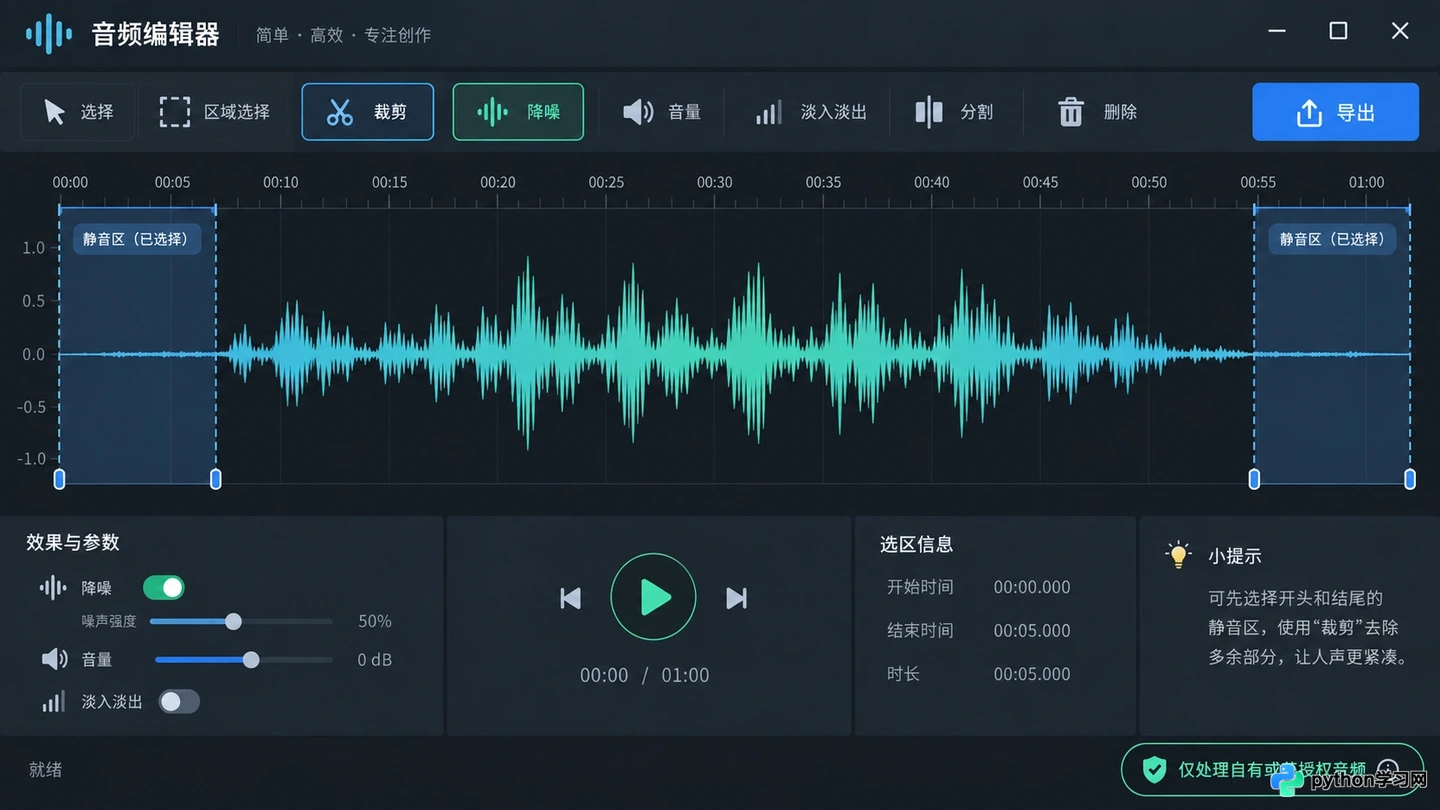Image resolution: width=1440 pixels, height=810 pixels.
Task: Click the 00:45 mark on the timeline ruler
Action: pyautogui.click(x=1040, y=182)
